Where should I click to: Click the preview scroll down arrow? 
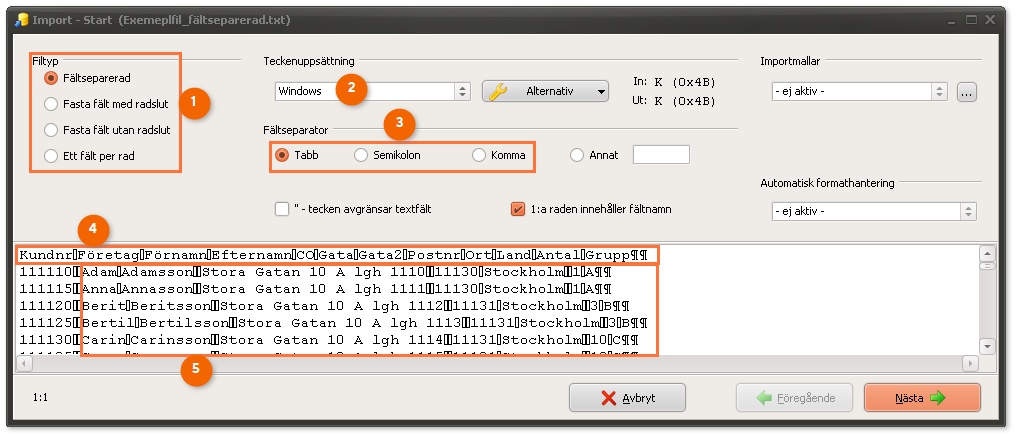[987, 347]
